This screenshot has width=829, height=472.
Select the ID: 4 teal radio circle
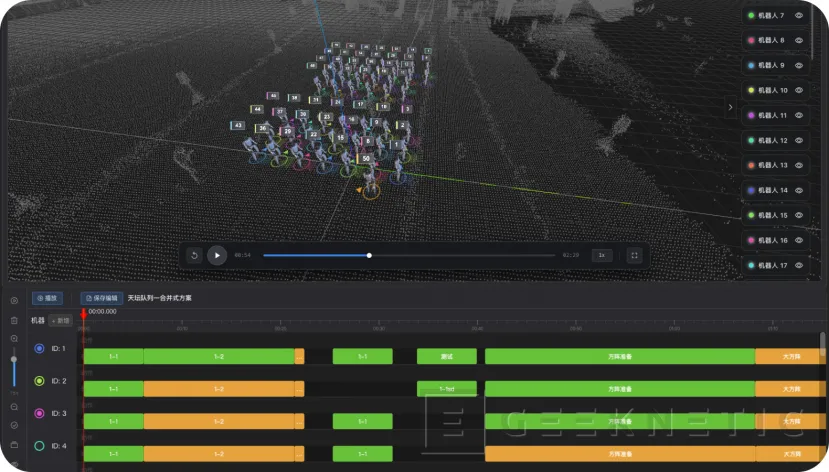pyautogui.click(x=39, y=446)
